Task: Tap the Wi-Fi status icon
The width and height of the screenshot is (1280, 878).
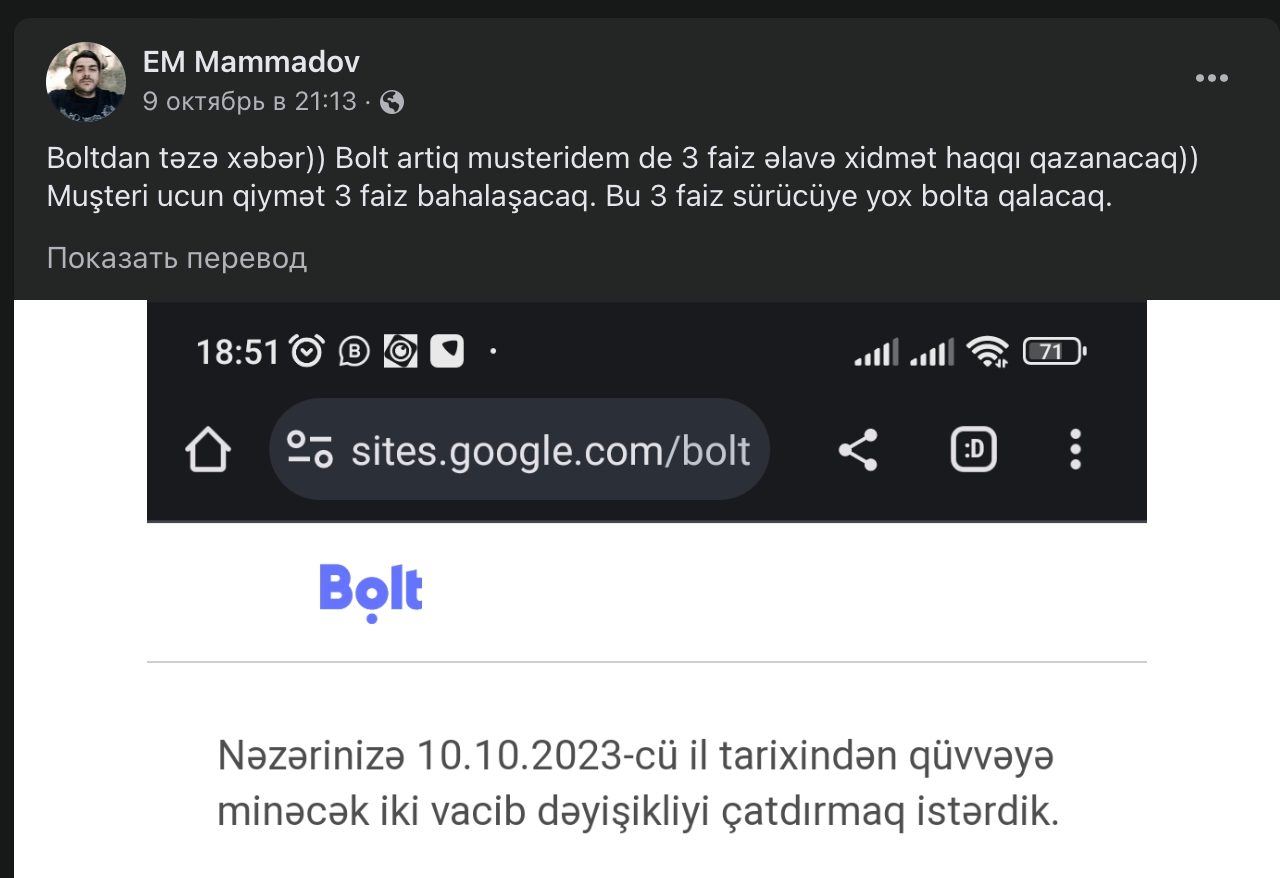Action: point(988,352)
